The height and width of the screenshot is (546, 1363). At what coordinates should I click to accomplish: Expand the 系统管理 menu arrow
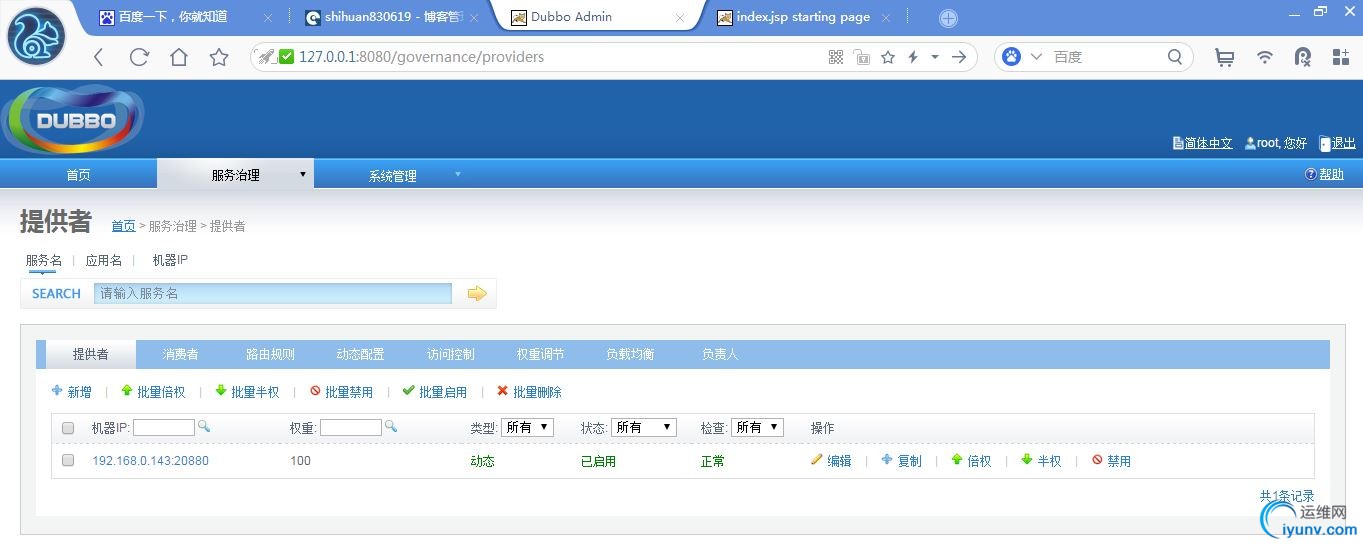coord(458,174)
